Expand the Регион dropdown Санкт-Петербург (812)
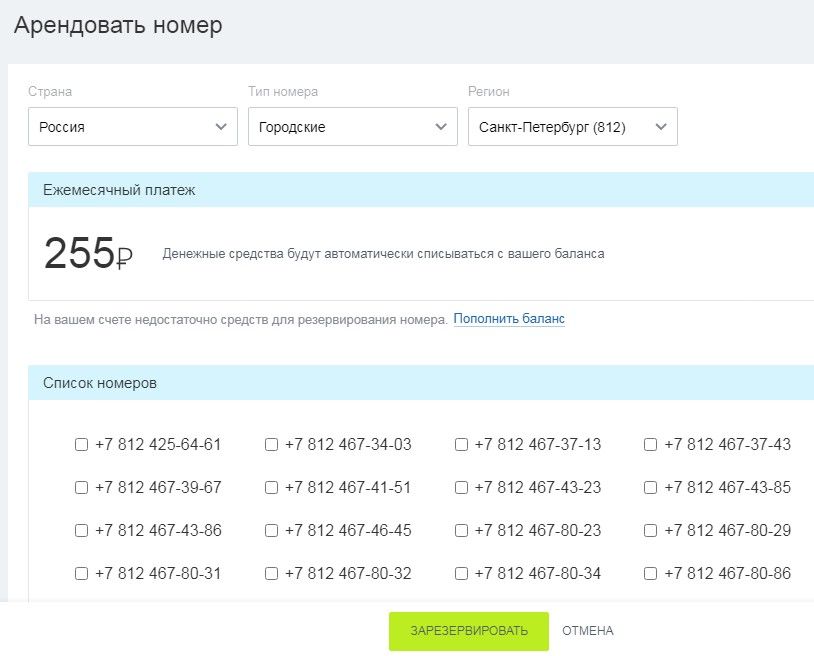814x656 pixels. pyautogui.click(x=573, y=127)
